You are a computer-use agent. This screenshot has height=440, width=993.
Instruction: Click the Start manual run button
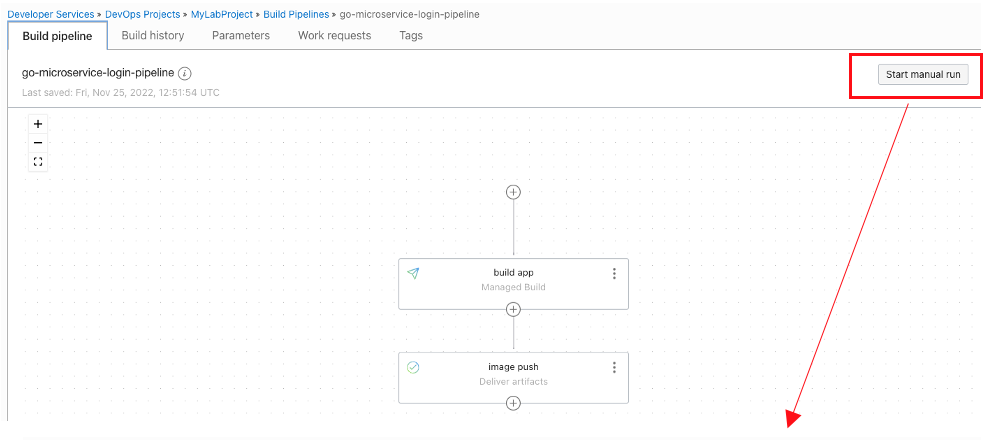pyautogui.click(x=923, y=75)
